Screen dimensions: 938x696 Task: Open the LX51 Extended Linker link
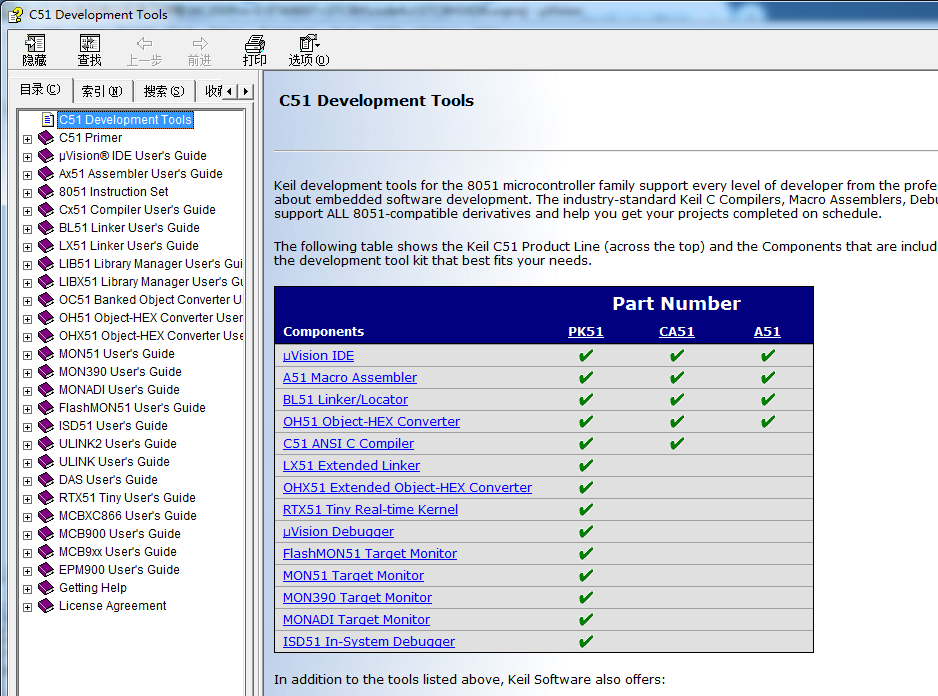click(351, 466)
